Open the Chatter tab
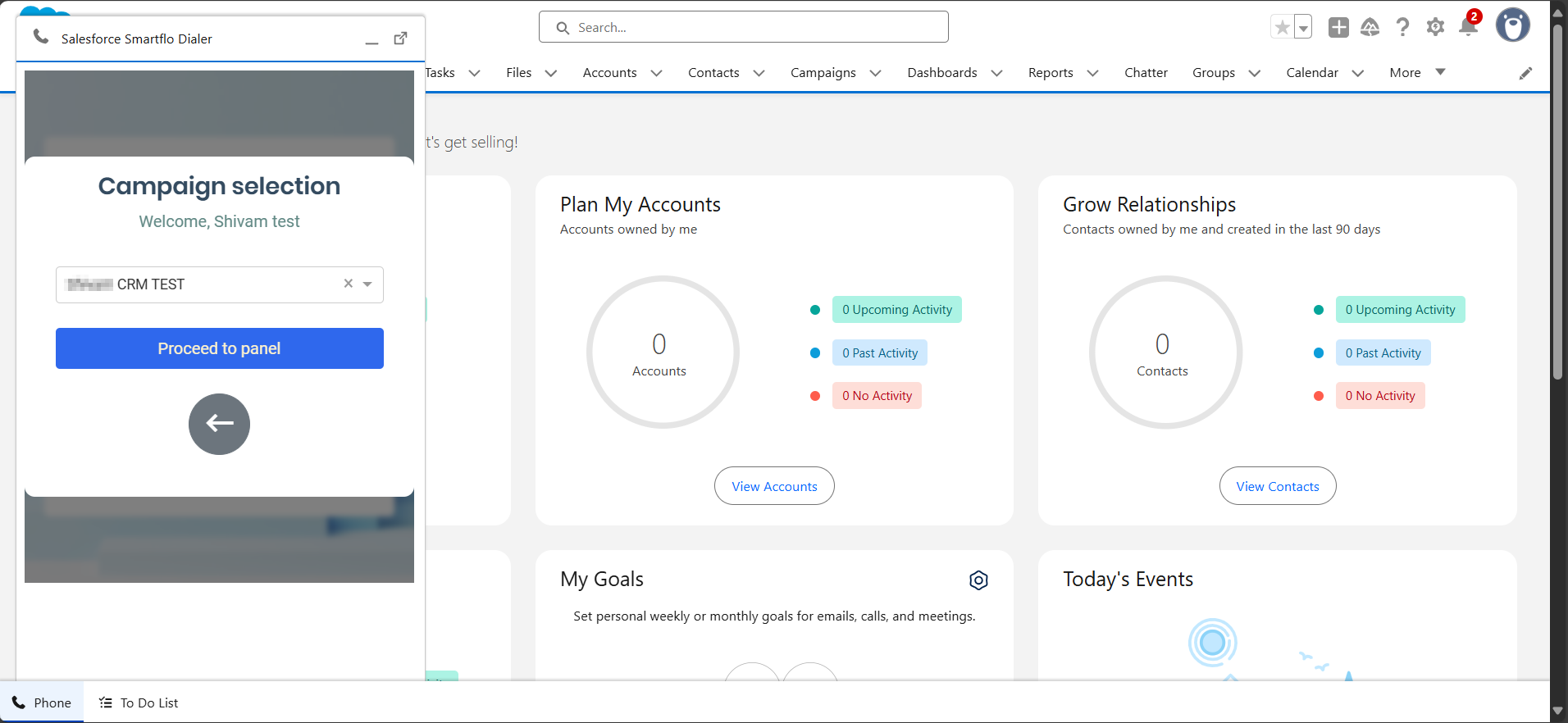Screen dimensions: 1568x723 [1146, 72]
